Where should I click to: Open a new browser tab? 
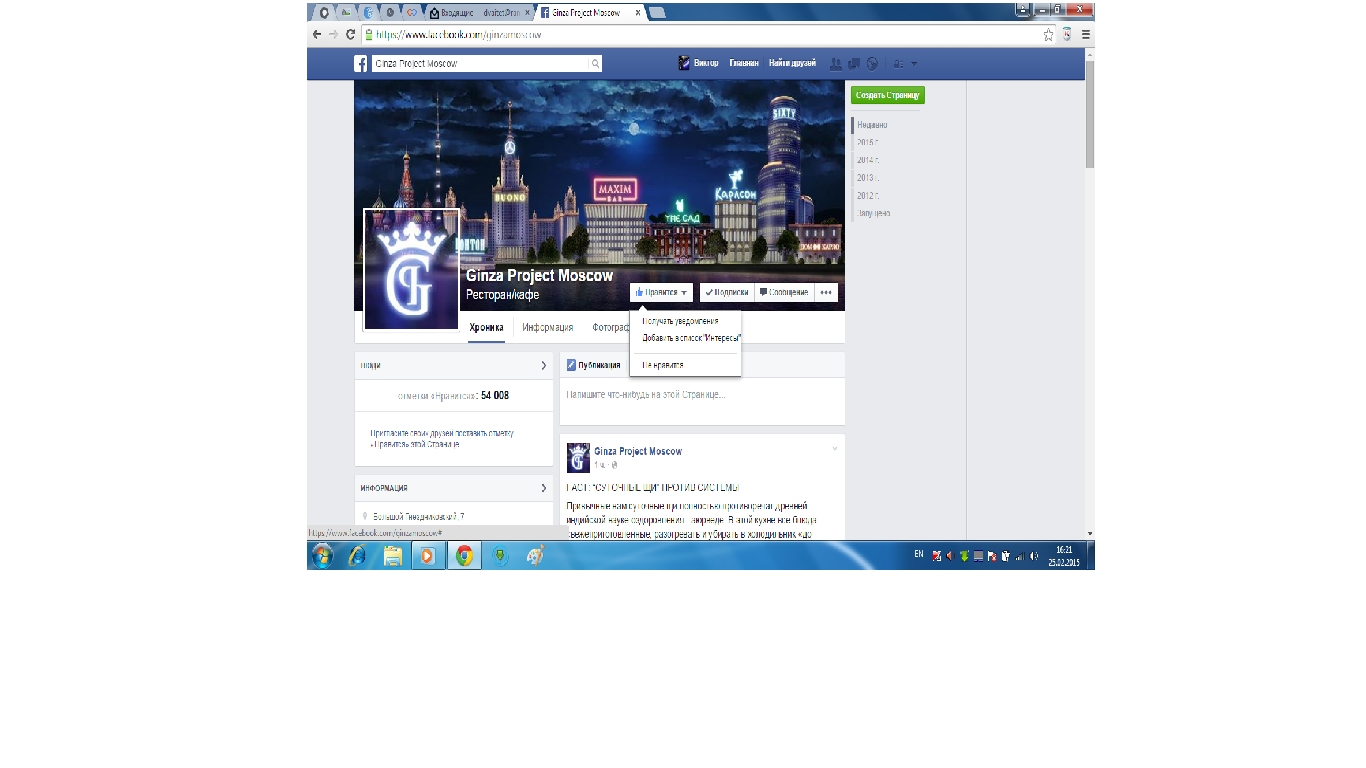point(657,13)
